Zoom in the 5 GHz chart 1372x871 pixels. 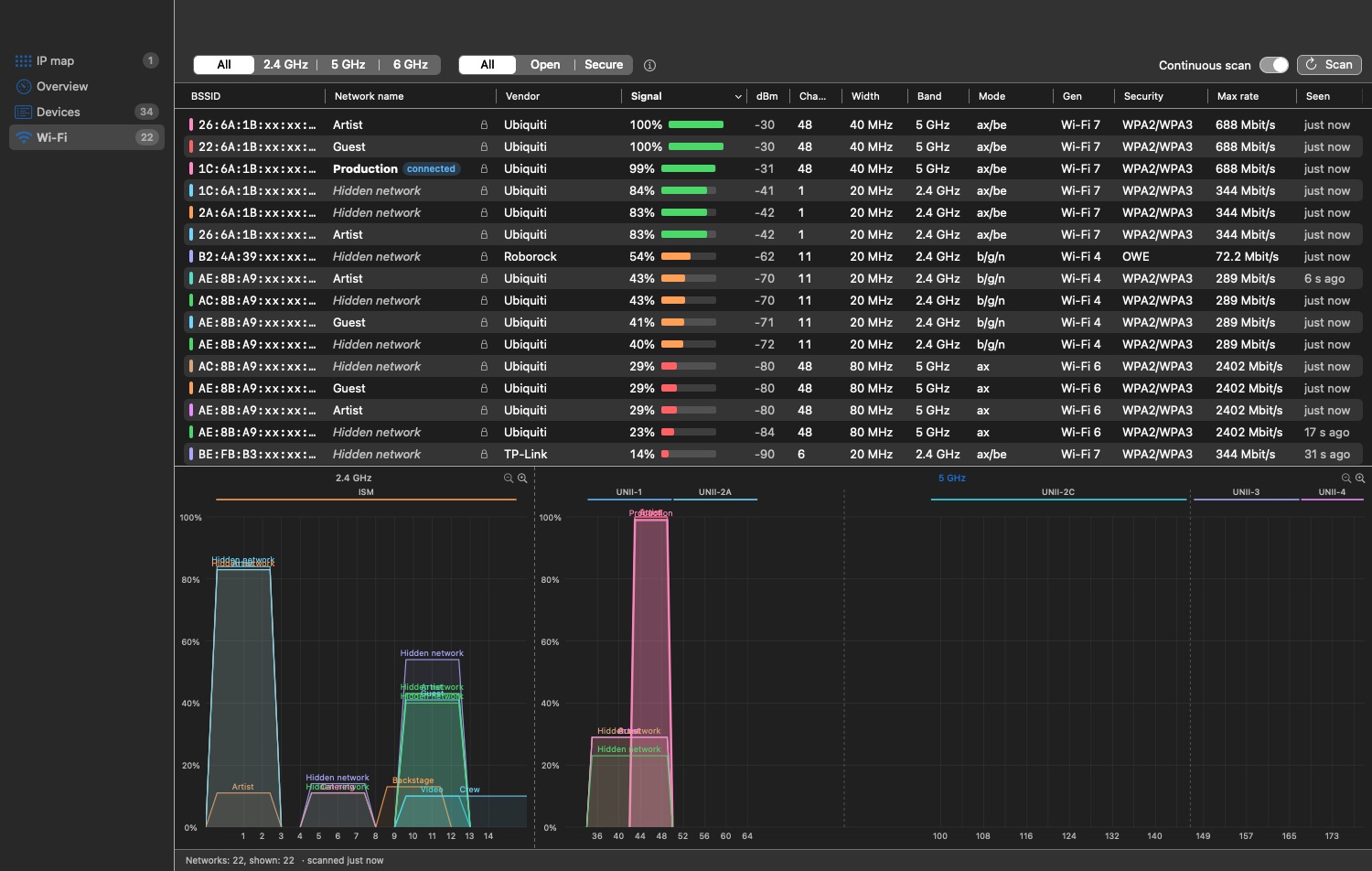(1360, 478)
